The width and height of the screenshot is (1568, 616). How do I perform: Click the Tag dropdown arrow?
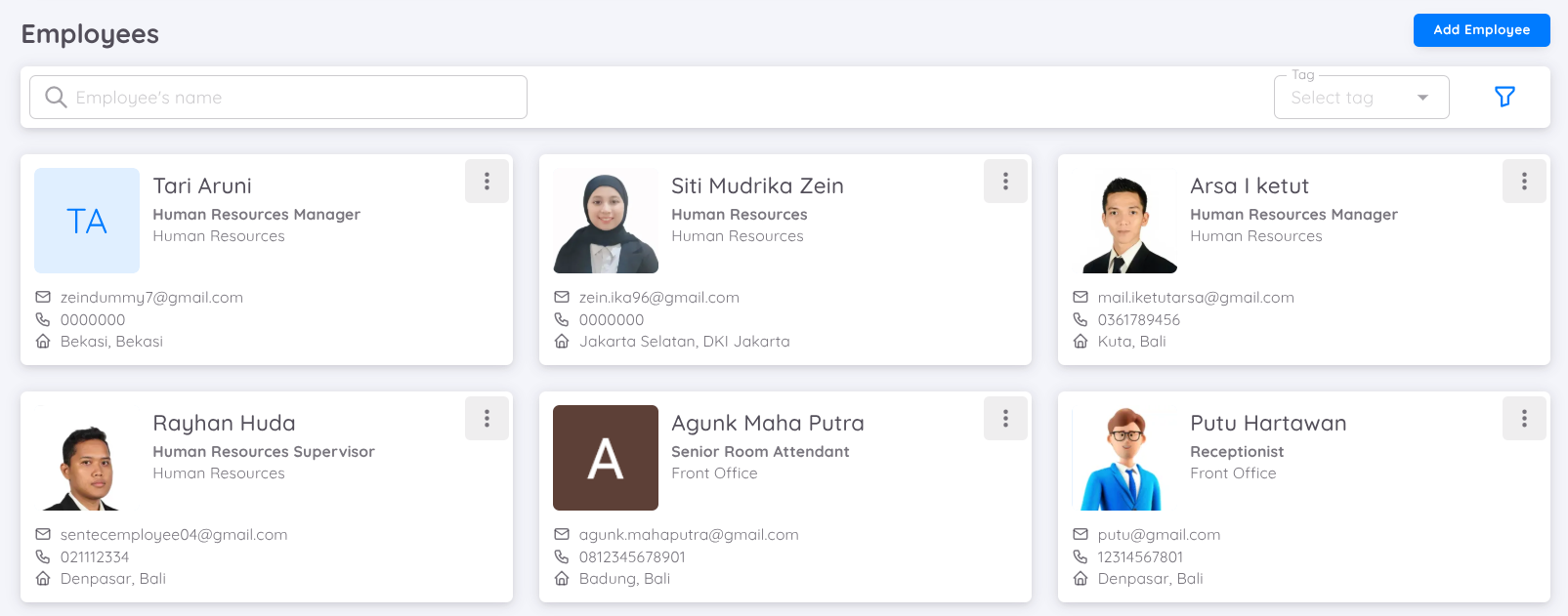[x=1422, y=98]
